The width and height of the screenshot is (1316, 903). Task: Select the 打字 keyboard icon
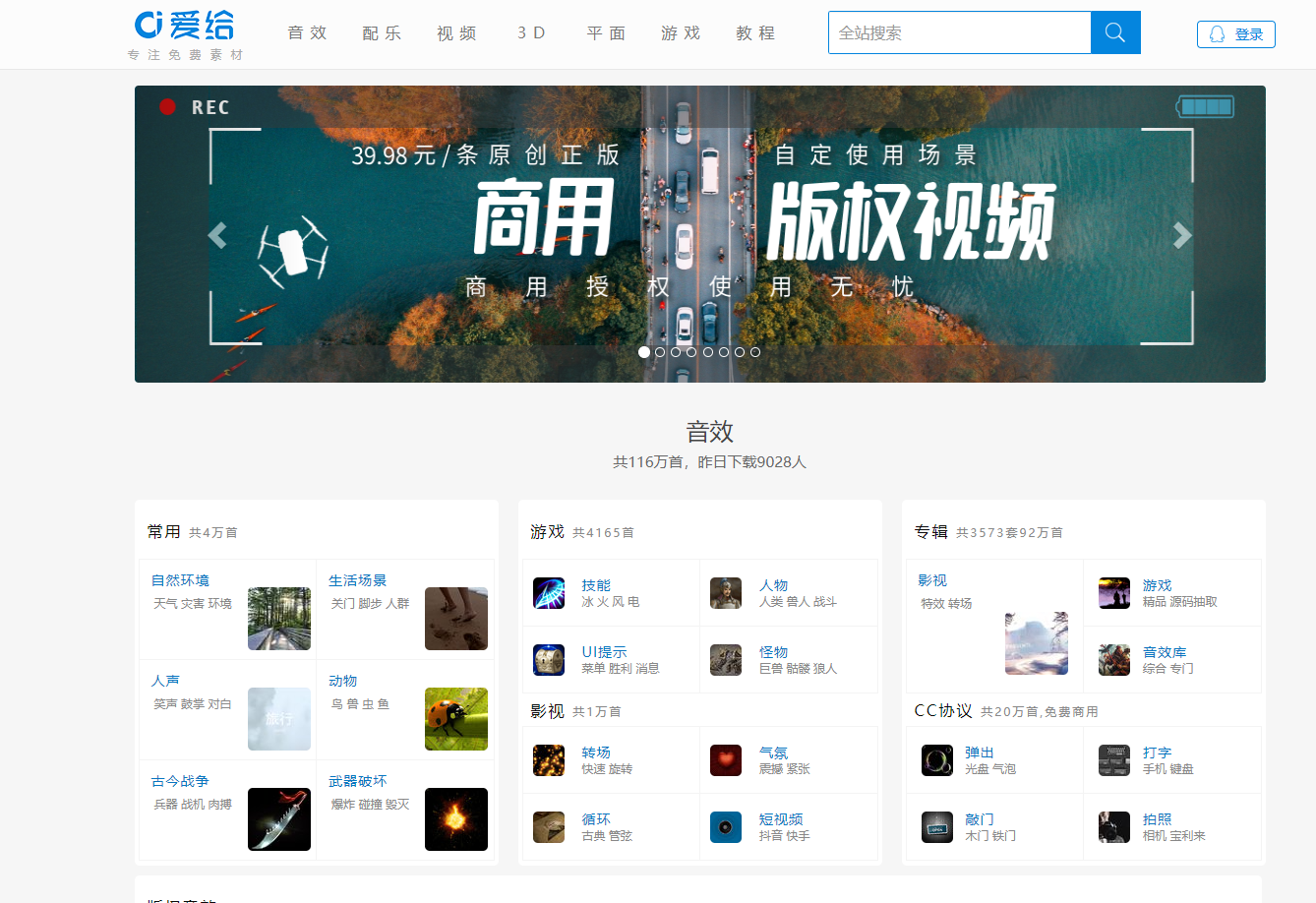click(x=1114, y=760)
